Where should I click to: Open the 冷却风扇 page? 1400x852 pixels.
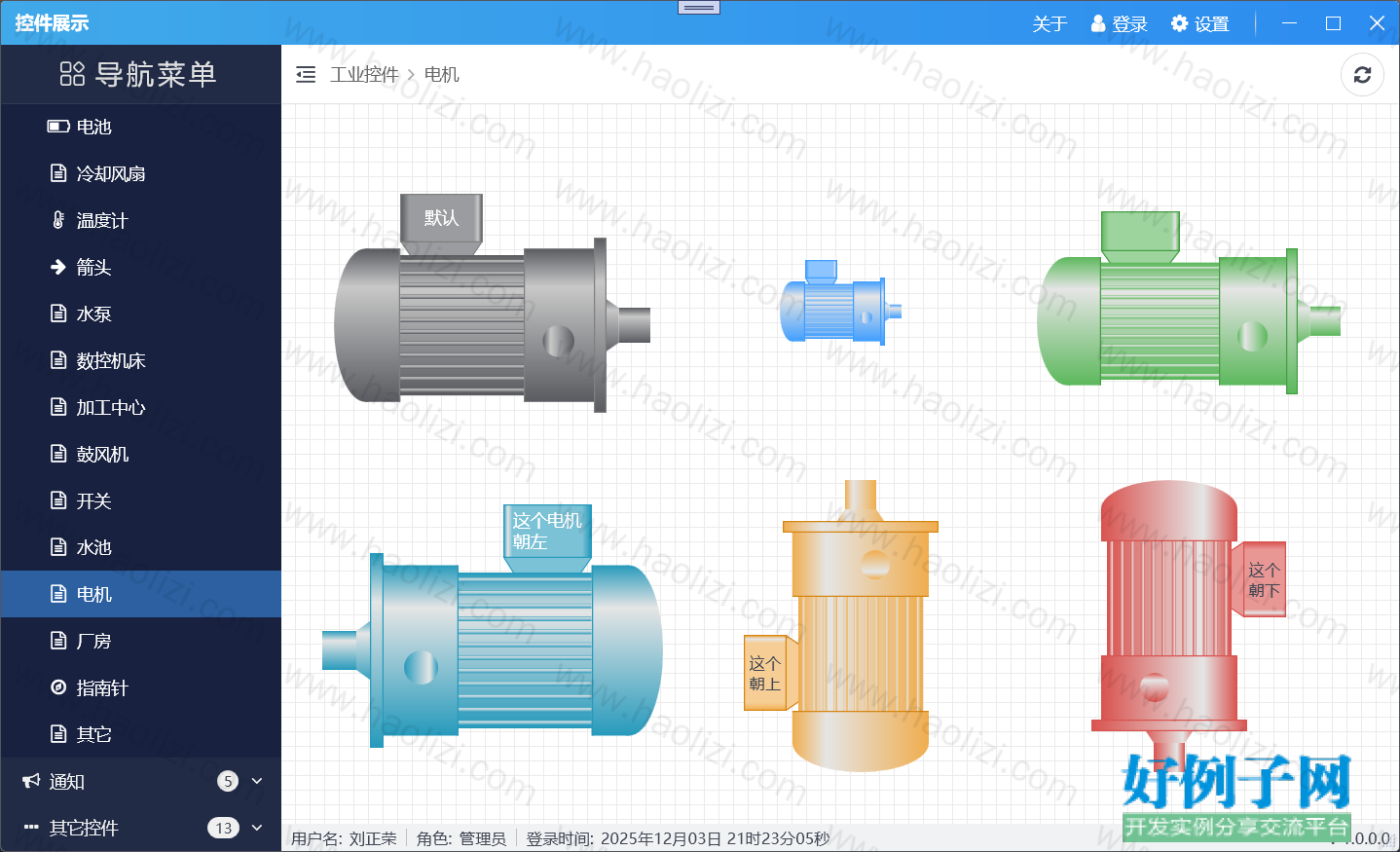coord(141,173)
